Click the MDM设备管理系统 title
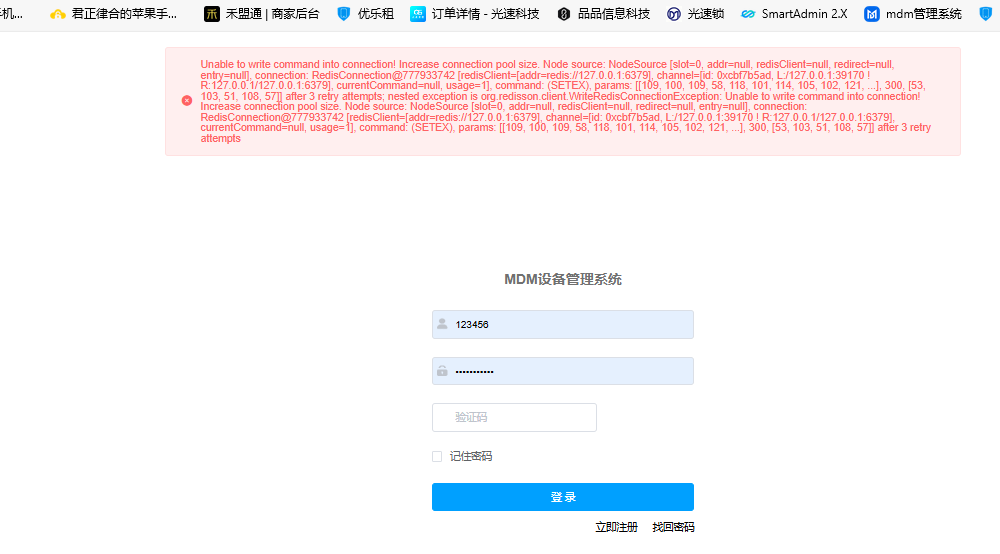This screenshot has width=1000, height=554. tap(562, 279)
